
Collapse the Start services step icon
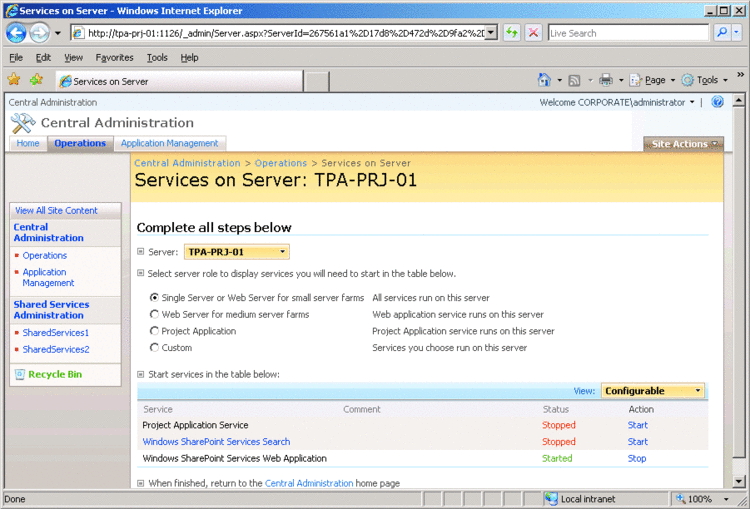141,374
